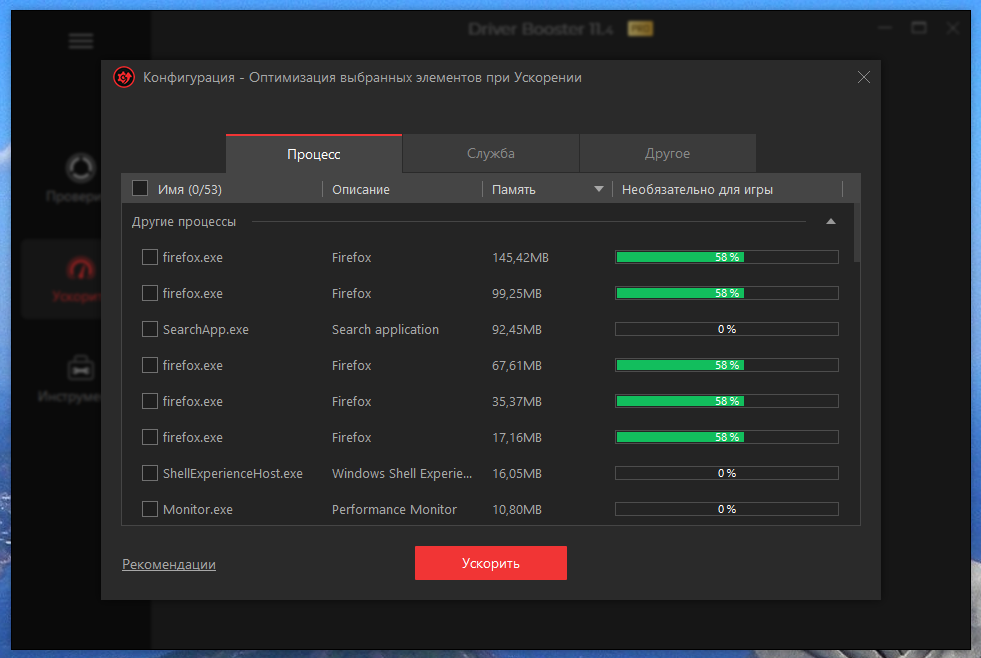Enable the Monitor.exe process checkbox

click(x=150, y=509)
